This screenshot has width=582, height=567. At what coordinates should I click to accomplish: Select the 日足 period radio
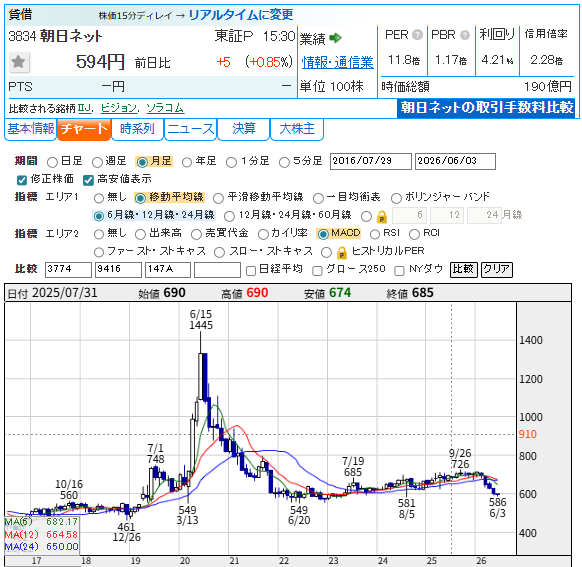52,162
